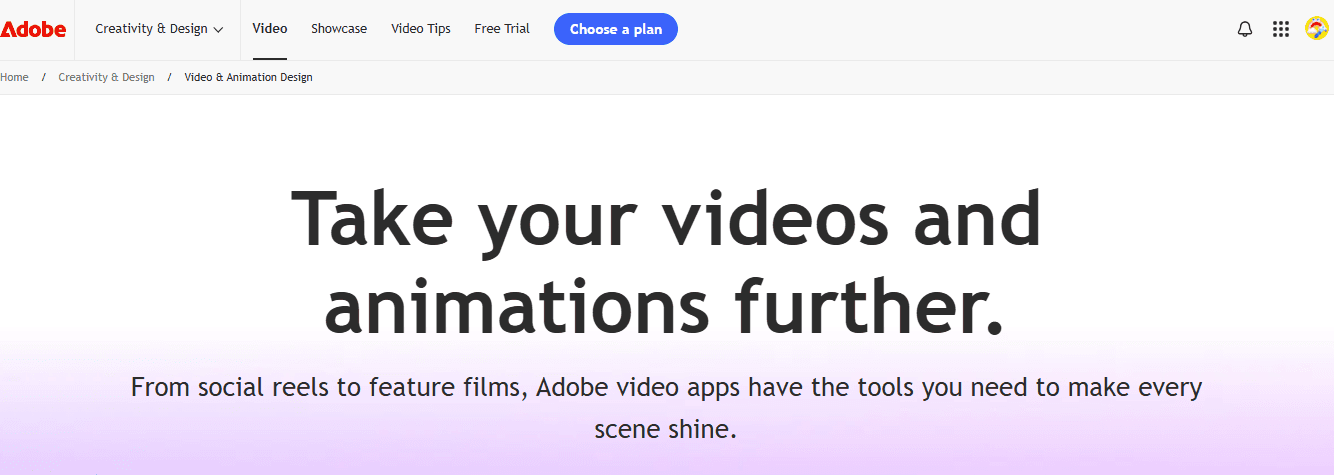1334x475 pixels.
Task: Click Video & Animation Design breadcrumb text
Action: coord(249,77)
